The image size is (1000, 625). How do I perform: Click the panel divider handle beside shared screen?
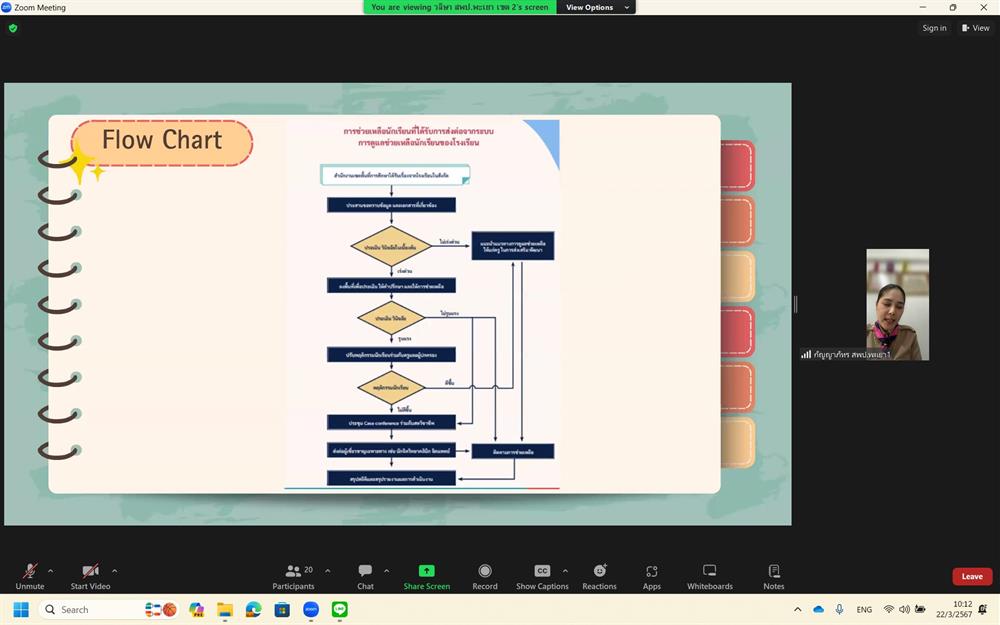(795, 304)
